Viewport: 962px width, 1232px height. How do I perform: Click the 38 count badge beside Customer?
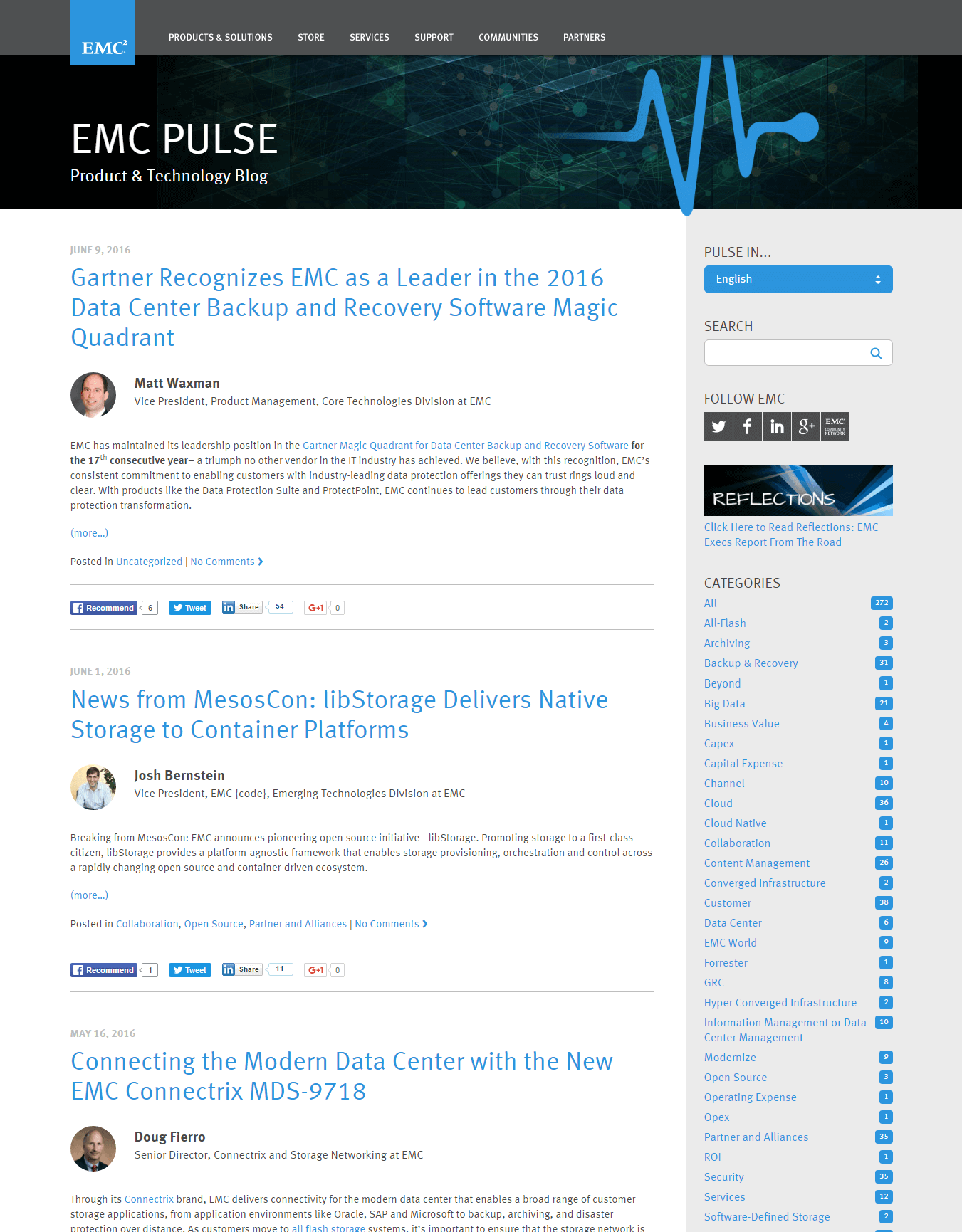coord(884,902)
